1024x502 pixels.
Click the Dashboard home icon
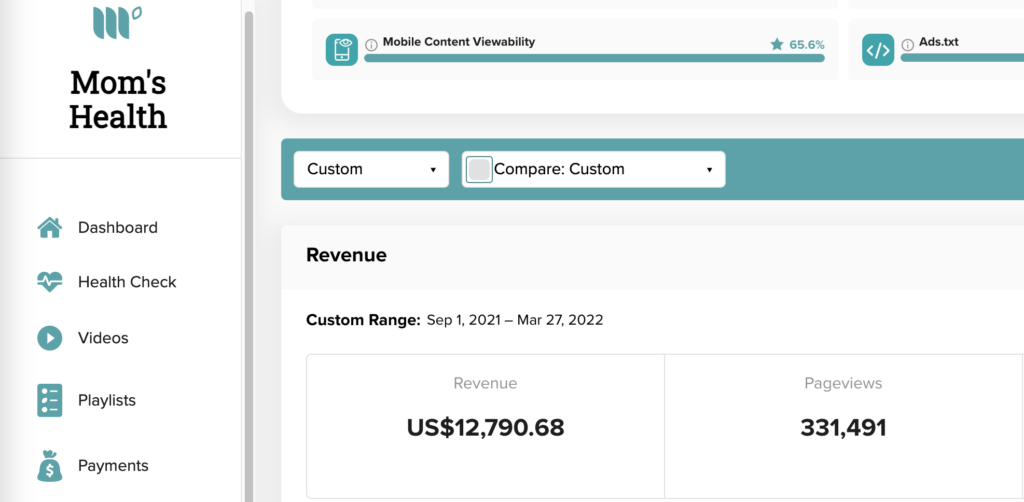coord(50,228)
